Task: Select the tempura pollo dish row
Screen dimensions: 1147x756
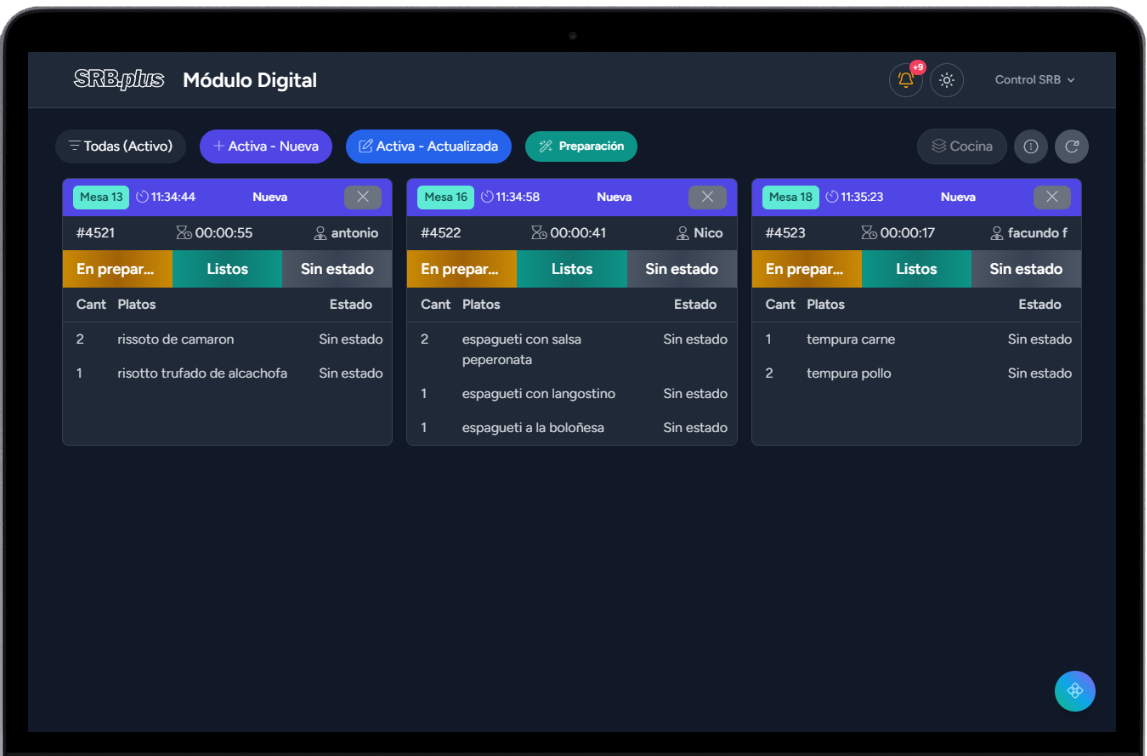Action: [x=917, y=373]
